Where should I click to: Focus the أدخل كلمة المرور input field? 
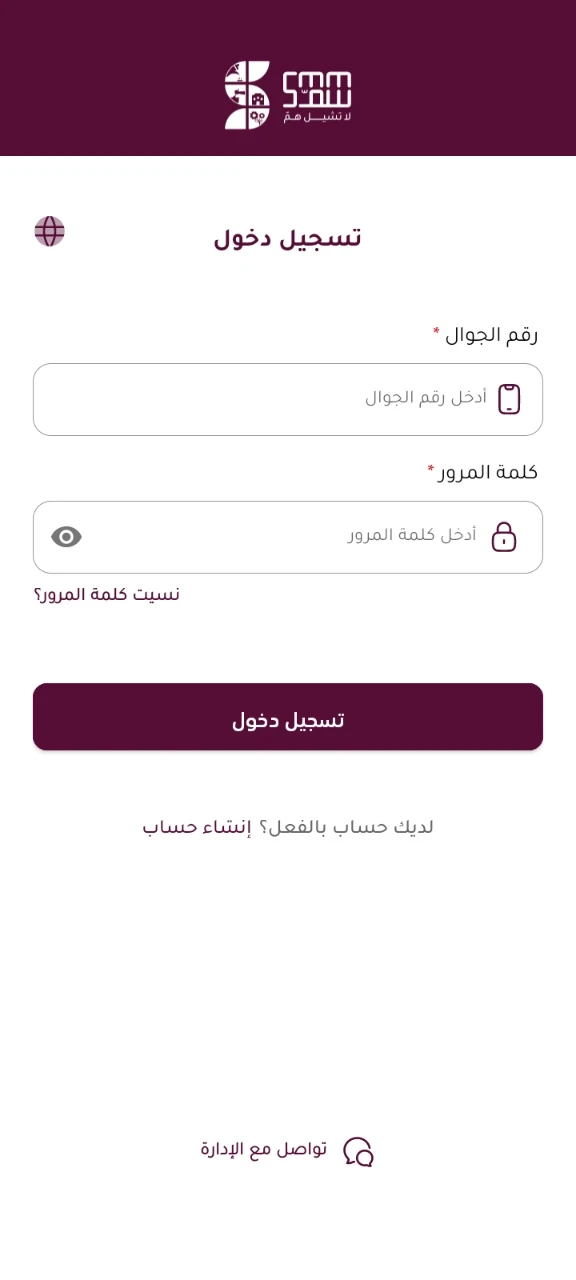point(288,537)
